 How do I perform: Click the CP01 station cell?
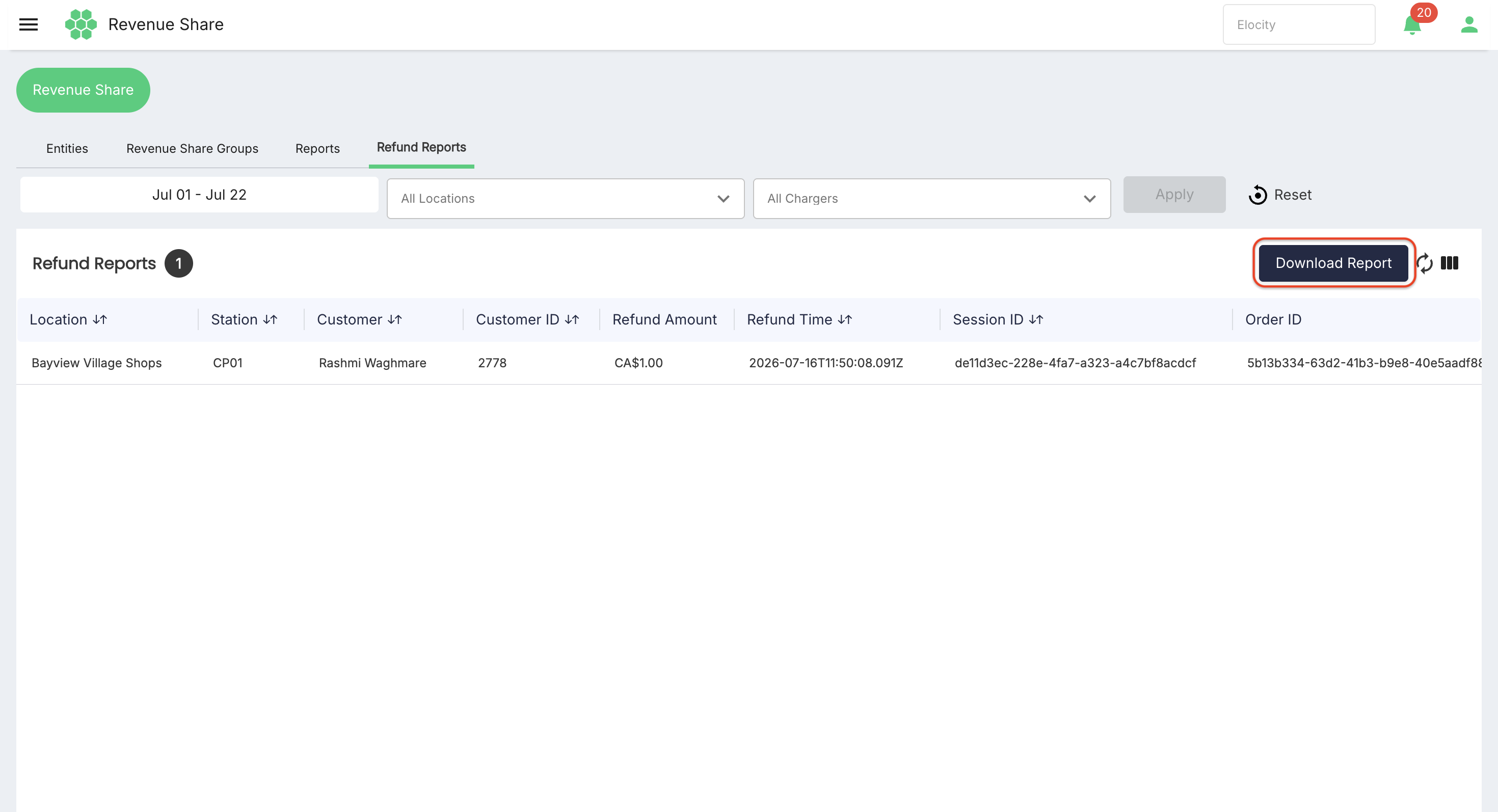227,363
